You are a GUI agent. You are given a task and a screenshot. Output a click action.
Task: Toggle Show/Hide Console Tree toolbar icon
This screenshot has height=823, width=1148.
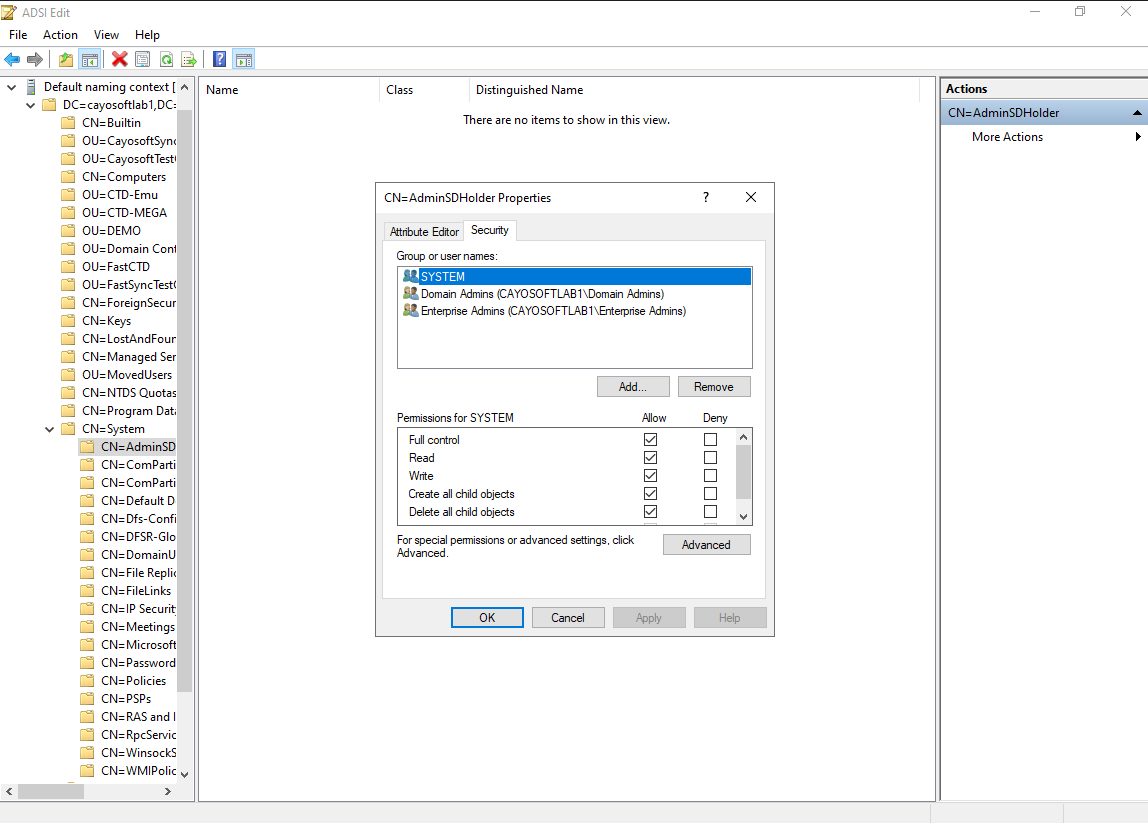click(89, 59)
